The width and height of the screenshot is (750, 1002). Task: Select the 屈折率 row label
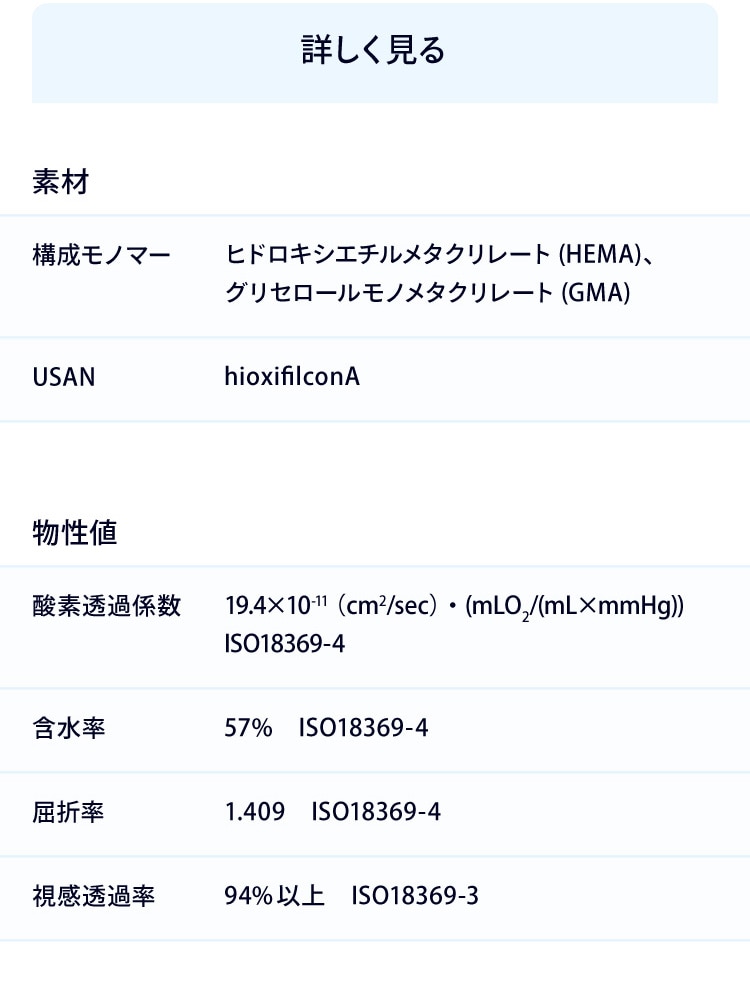click(69, 812)
